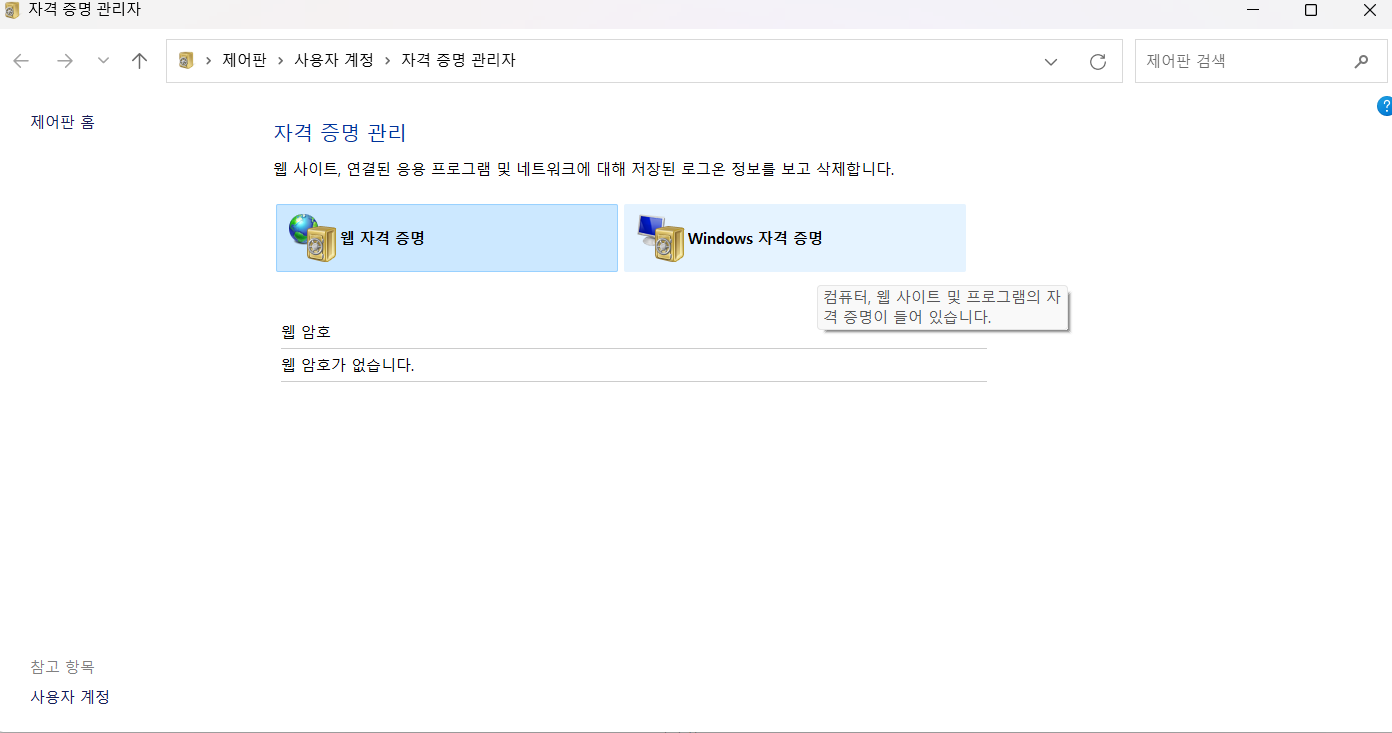Click the address bar Control Panel safe icon
1392x733 pixels.
pos(185,61)
